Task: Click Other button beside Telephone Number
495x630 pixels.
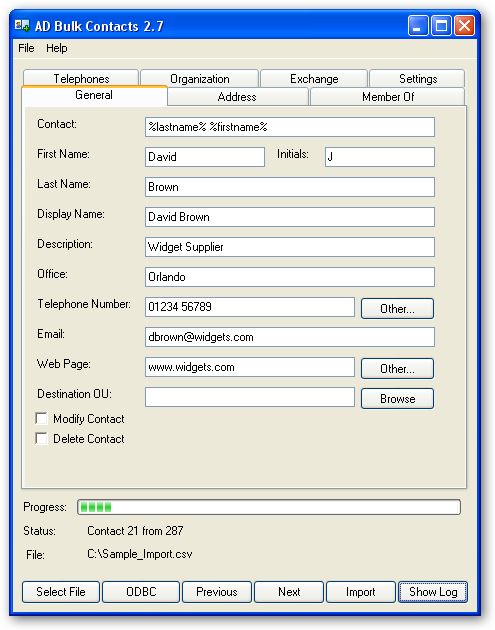Action: point(397,309)
